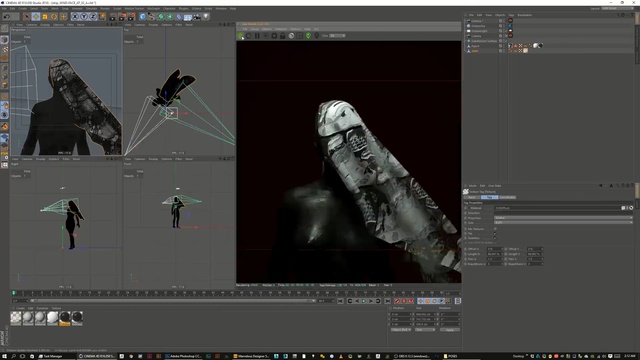Open the Deformer palette icon
640x360 pixels.
[179, 17]
